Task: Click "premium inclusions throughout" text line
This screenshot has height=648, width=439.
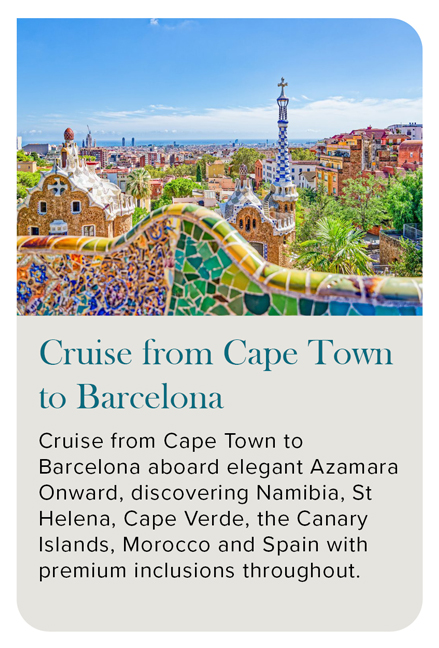Action: point(200,572)
